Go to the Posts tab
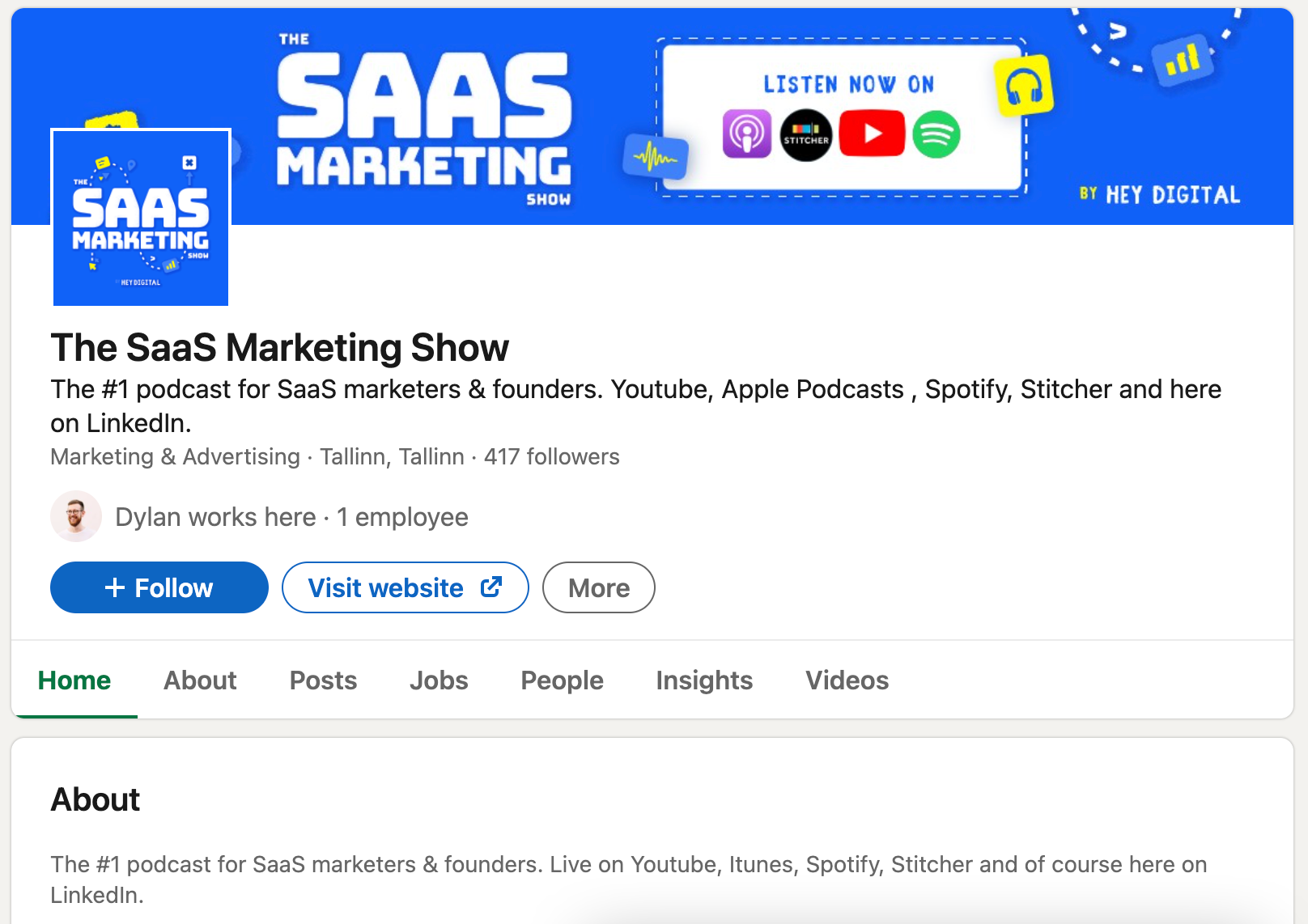 click(x=323, y=680)
